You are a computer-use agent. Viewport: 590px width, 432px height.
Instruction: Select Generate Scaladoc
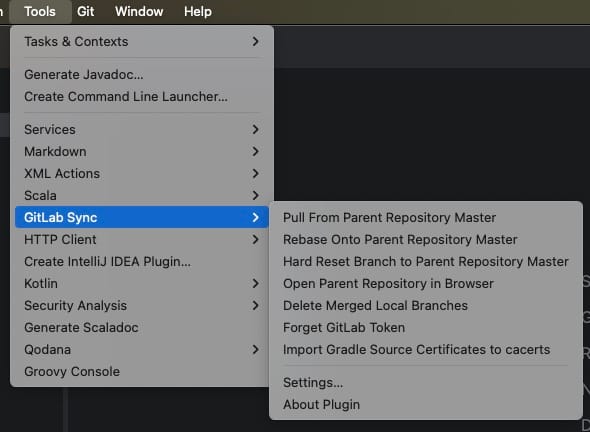click(x=141, y=328)
